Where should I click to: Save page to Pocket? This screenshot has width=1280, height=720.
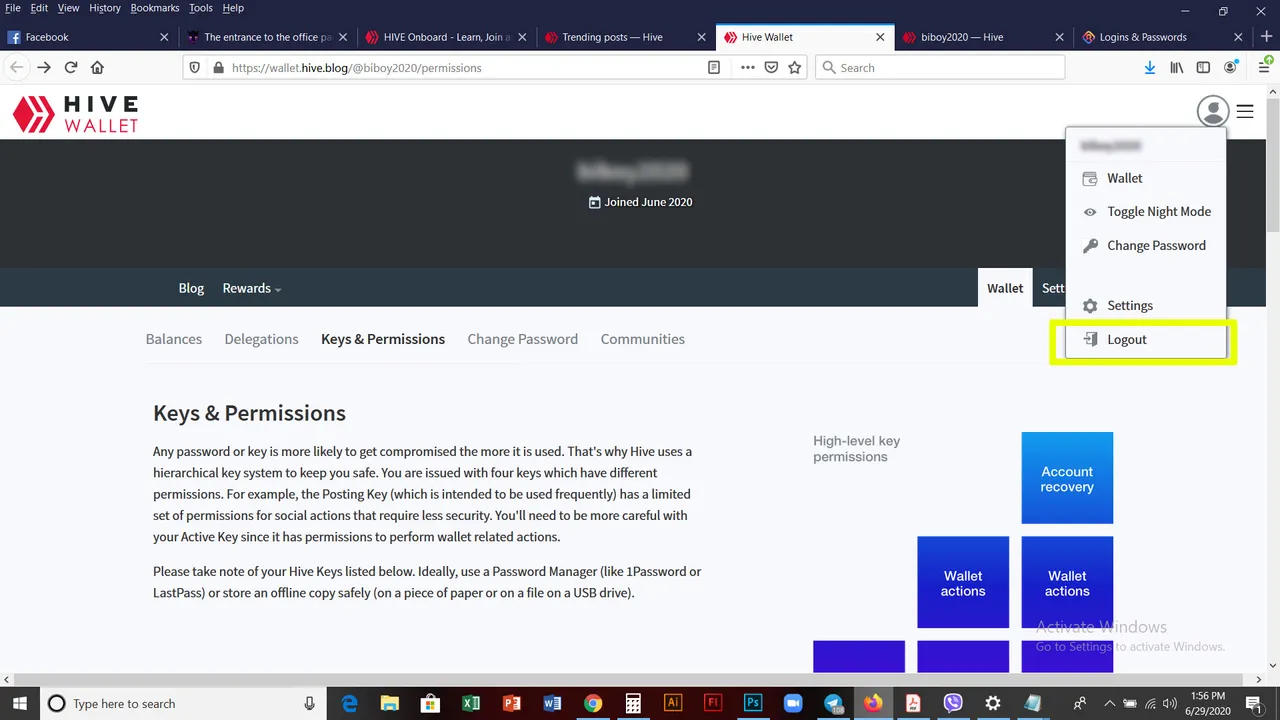click(x=771, y=68)
